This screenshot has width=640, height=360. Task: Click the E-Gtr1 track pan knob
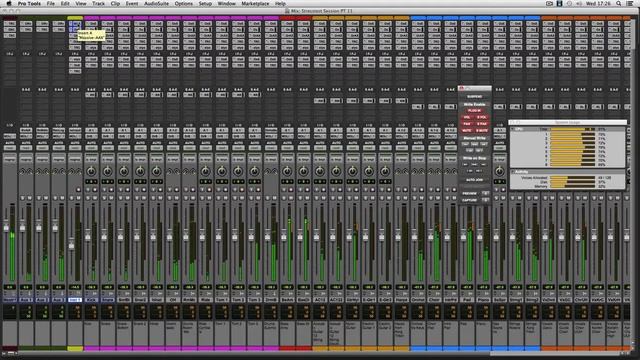[x=369, y=171]
